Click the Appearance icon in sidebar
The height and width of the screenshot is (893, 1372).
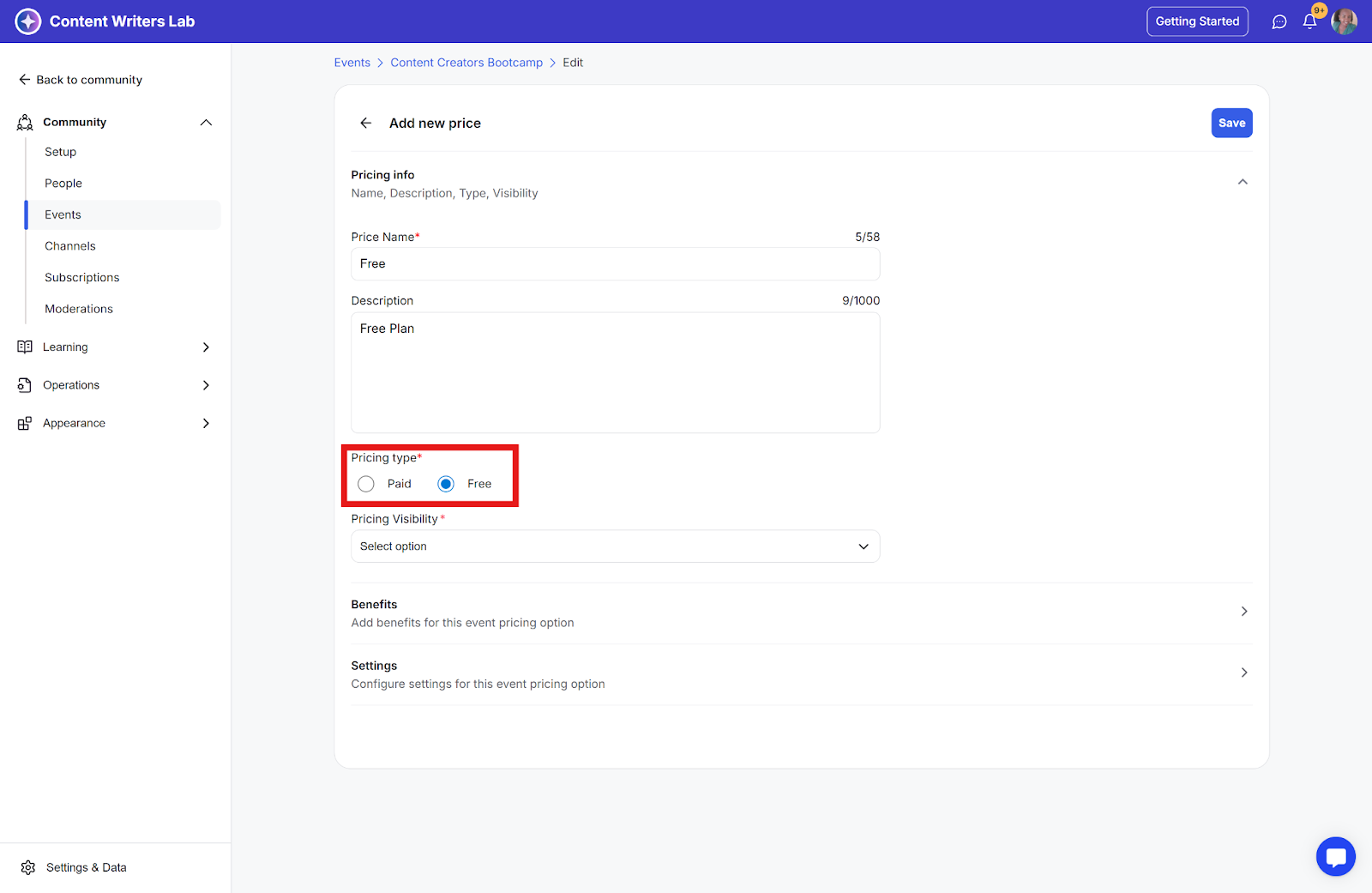click(25, 423)
